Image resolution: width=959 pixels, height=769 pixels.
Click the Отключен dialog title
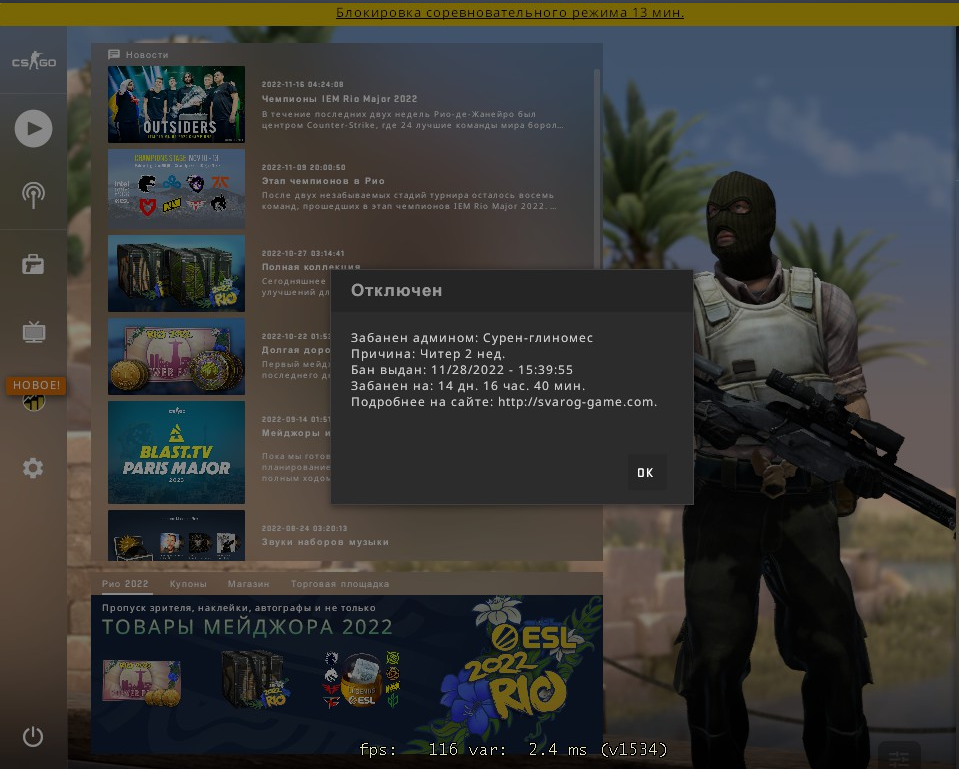(396, 291)
